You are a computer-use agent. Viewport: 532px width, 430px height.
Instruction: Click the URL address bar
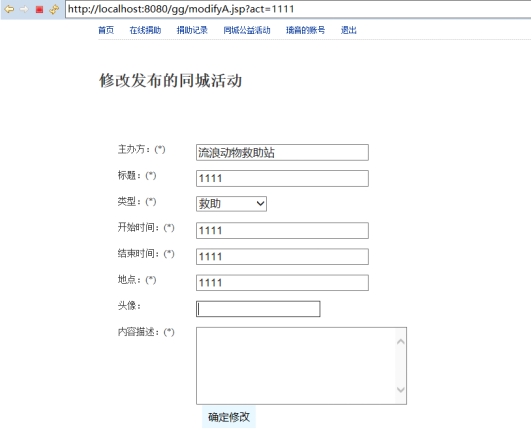pyautogui.click(x=299, y=9)
